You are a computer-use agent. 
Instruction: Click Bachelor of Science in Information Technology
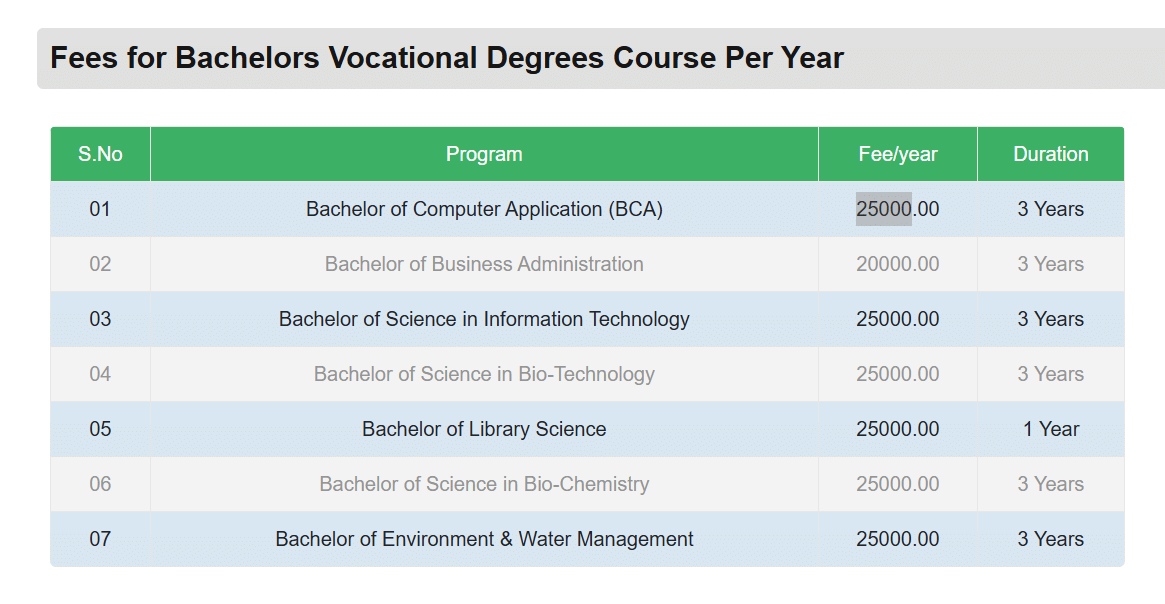point(484,319)
